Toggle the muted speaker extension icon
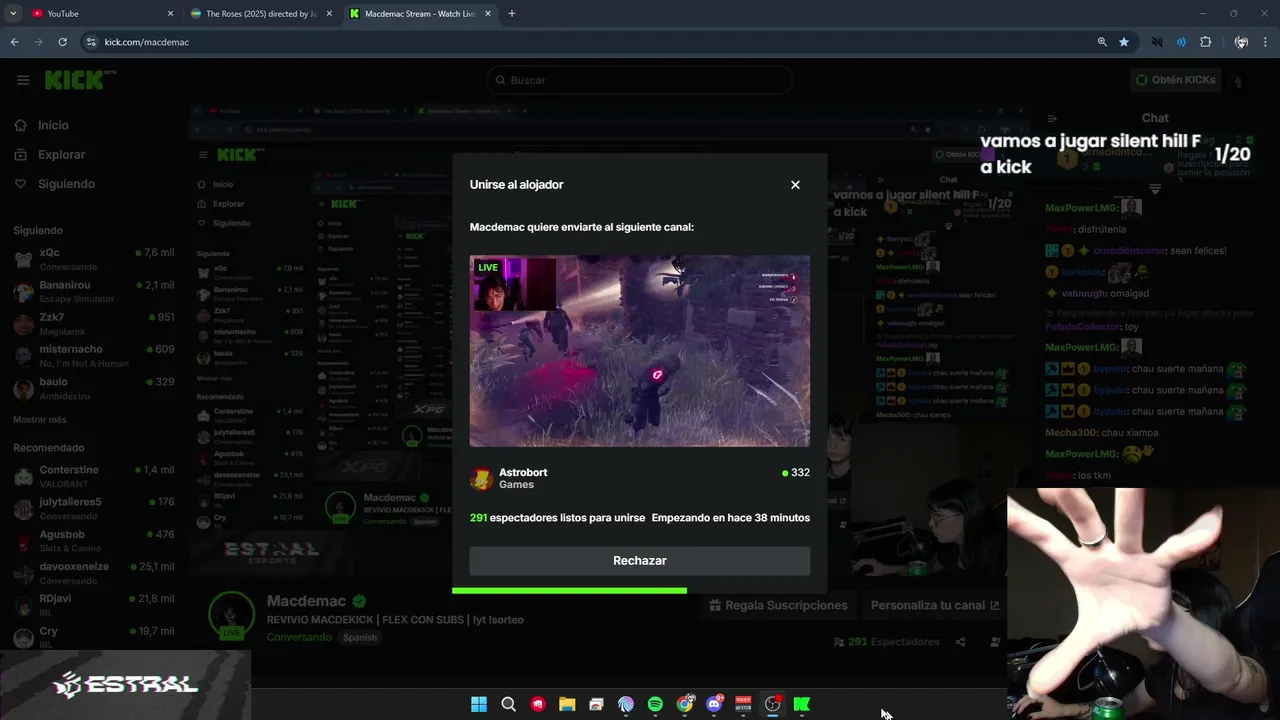1280x720 pixels. (1157, 42)
